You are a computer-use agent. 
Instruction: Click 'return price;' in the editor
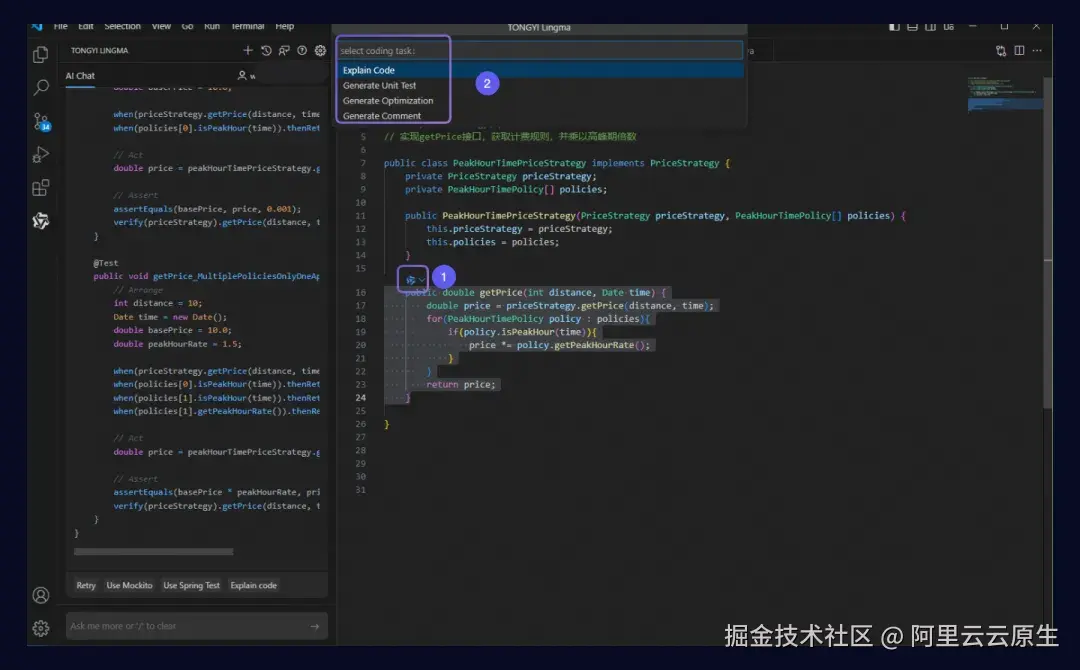point(461,384)
